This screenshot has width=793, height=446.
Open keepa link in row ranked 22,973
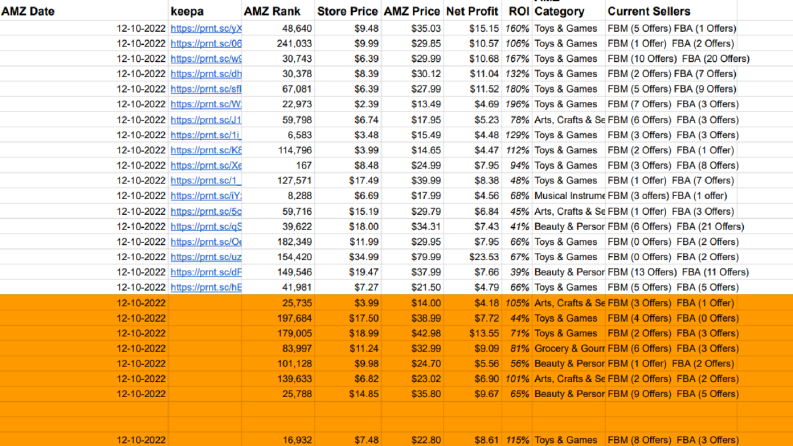(206, 104)
